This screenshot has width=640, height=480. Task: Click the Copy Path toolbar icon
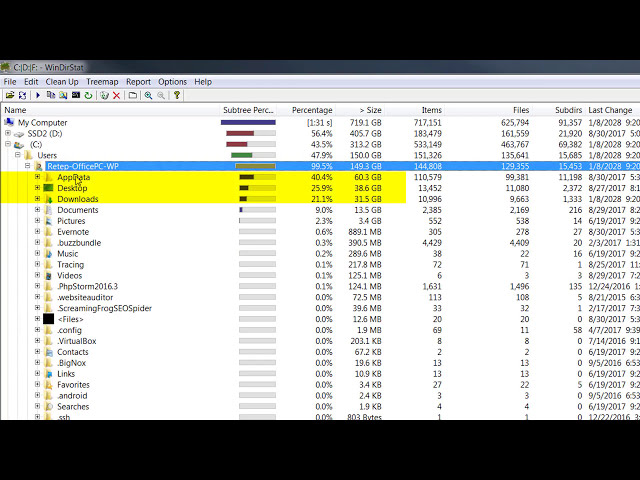[x=51, y=95]
